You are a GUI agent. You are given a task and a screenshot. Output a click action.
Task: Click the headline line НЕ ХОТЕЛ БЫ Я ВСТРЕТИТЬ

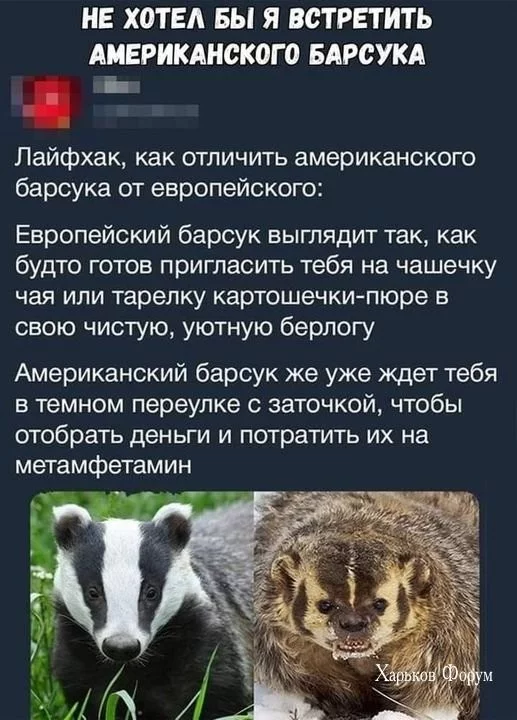258,19
